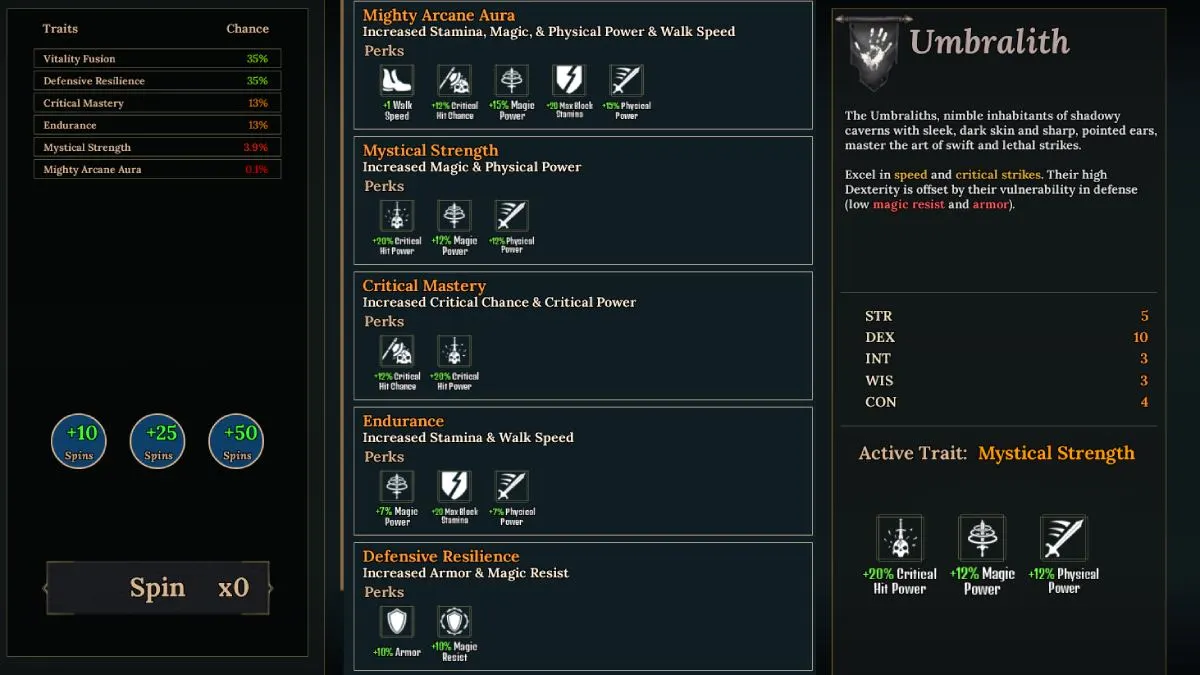Click the Spin x0 button
1200x675 pixels.
pos(158,588)
